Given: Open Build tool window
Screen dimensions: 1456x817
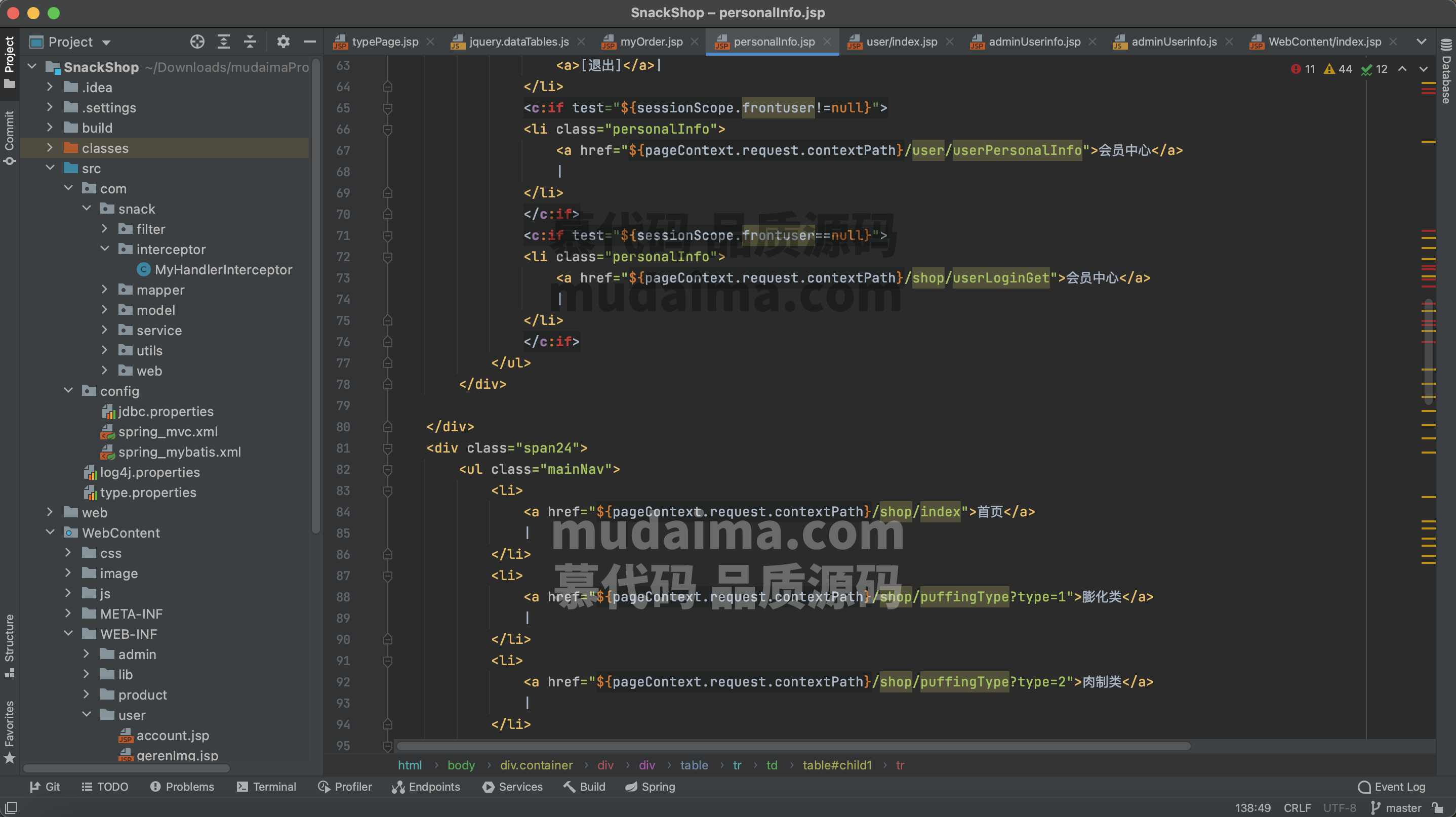Looking at the screenshot, I should (x=584, y=787).
